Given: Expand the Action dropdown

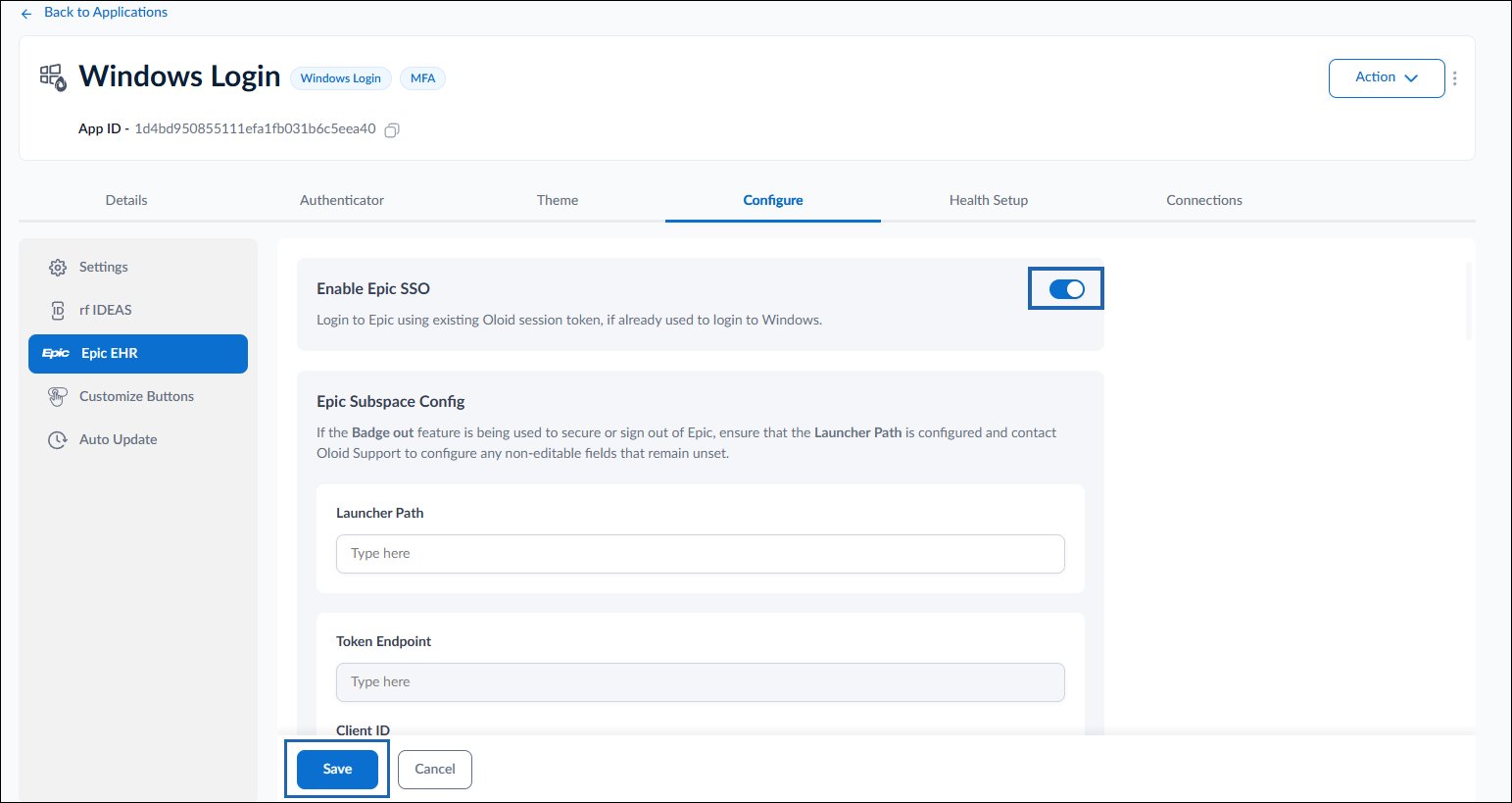Looking at the screenshot, I should point(1387,78).
